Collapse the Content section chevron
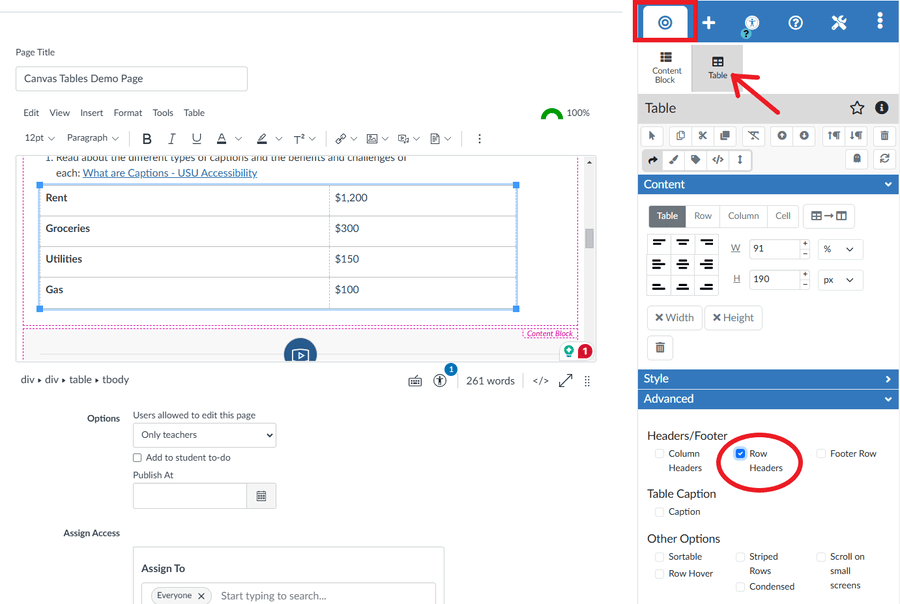This screenshot has height=604, width=900. click(x=886, y=184)
